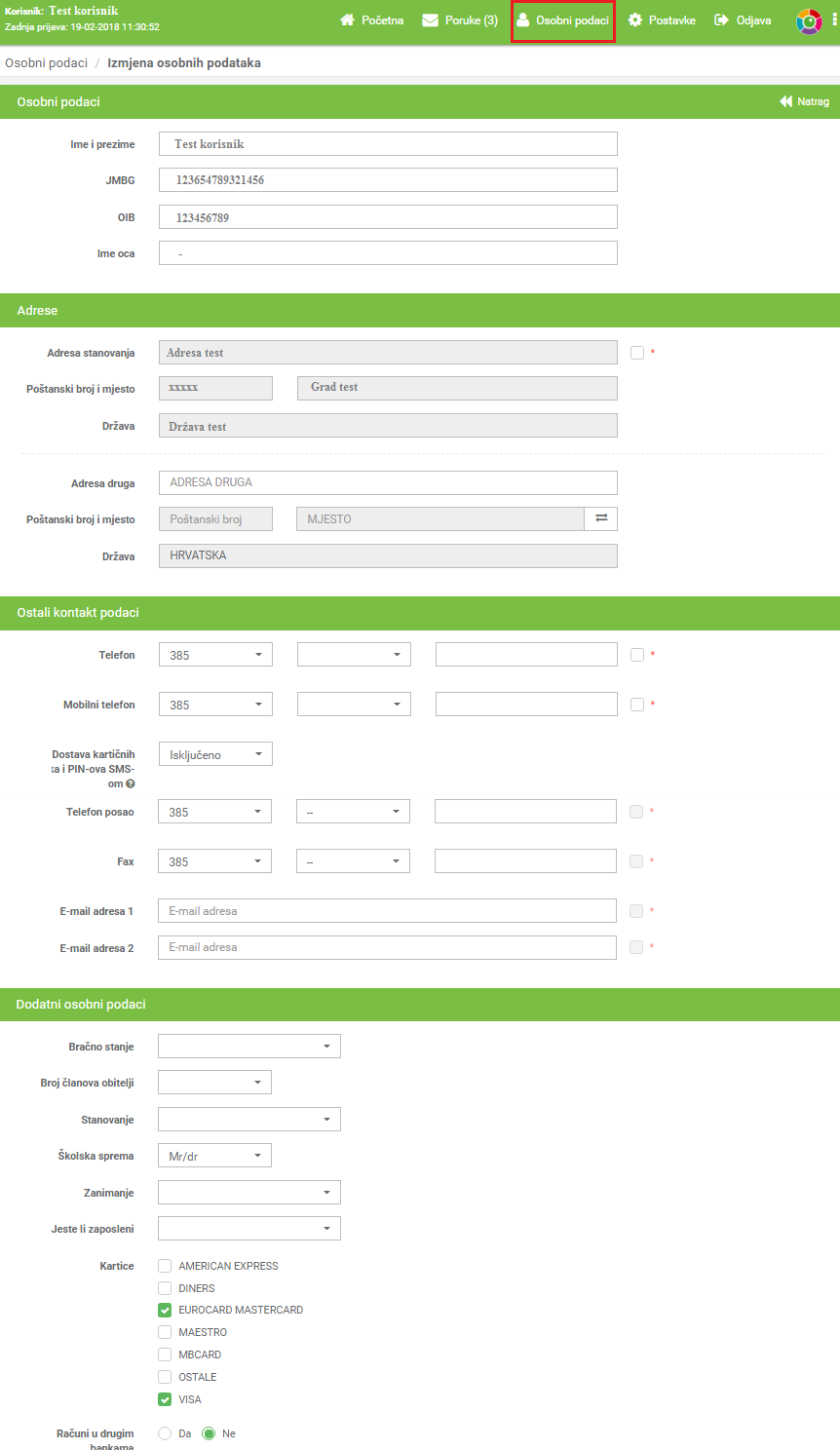The height and width of the screenshot is (1450, 840).
Task: Click the Poštanski broj field for Adresa druga
Action: (x=215, y=519)
